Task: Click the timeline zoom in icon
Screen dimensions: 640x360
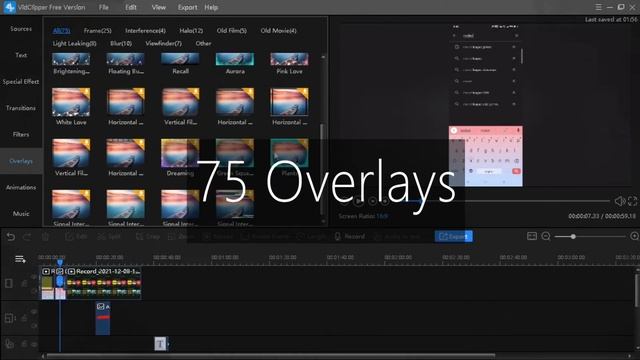Action: click(635, 236)
